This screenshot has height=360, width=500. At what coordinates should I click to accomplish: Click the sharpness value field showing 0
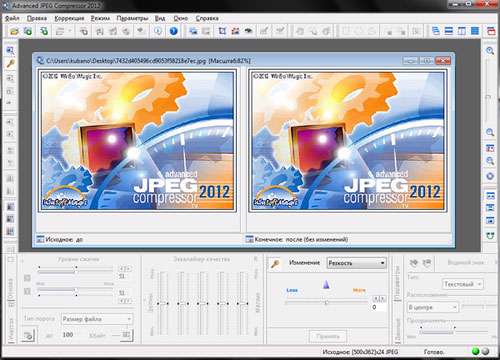pos(379,307)
